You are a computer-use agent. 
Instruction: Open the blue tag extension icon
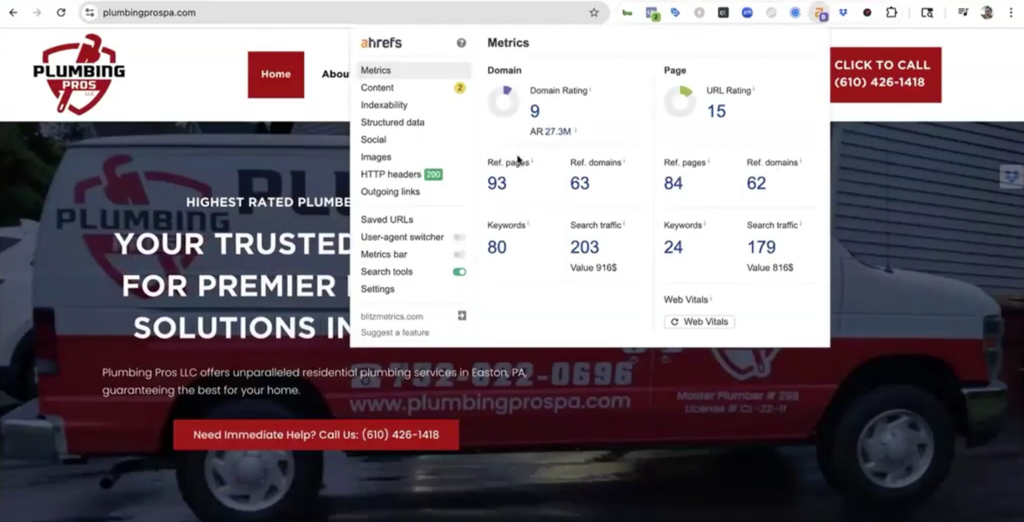tap(675, 12)
